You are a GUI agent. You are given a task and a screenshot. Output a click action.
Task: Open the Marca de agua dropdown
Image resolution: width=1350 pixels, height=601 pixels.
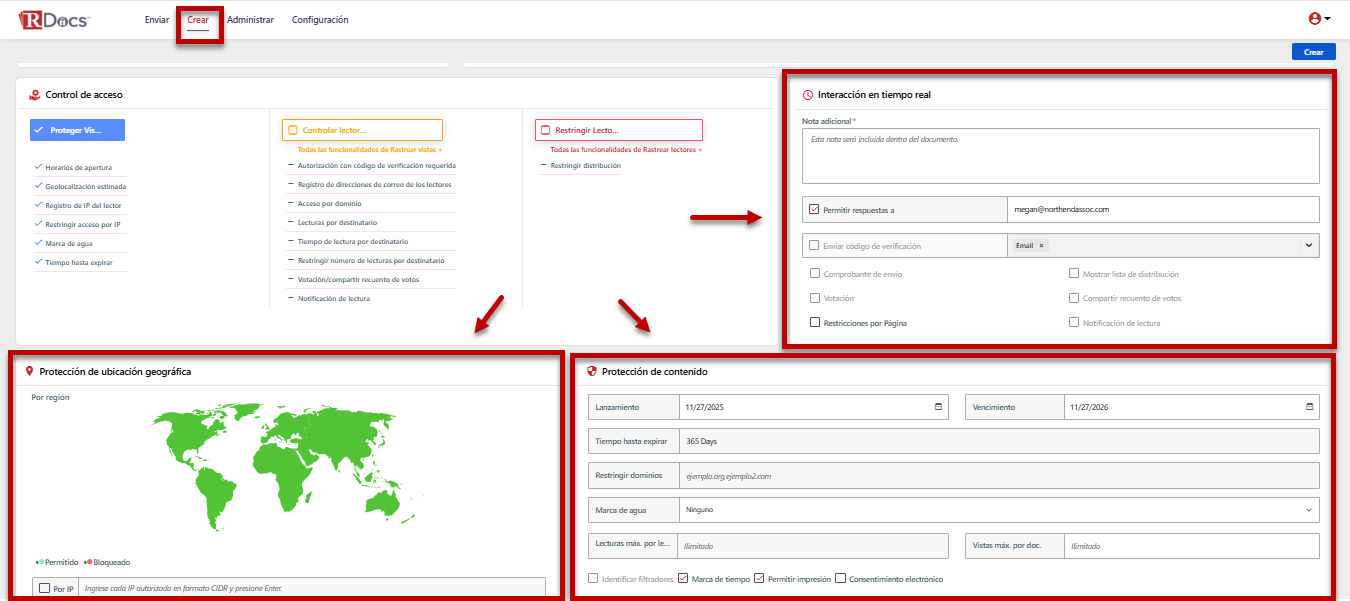tap(998, 510)
